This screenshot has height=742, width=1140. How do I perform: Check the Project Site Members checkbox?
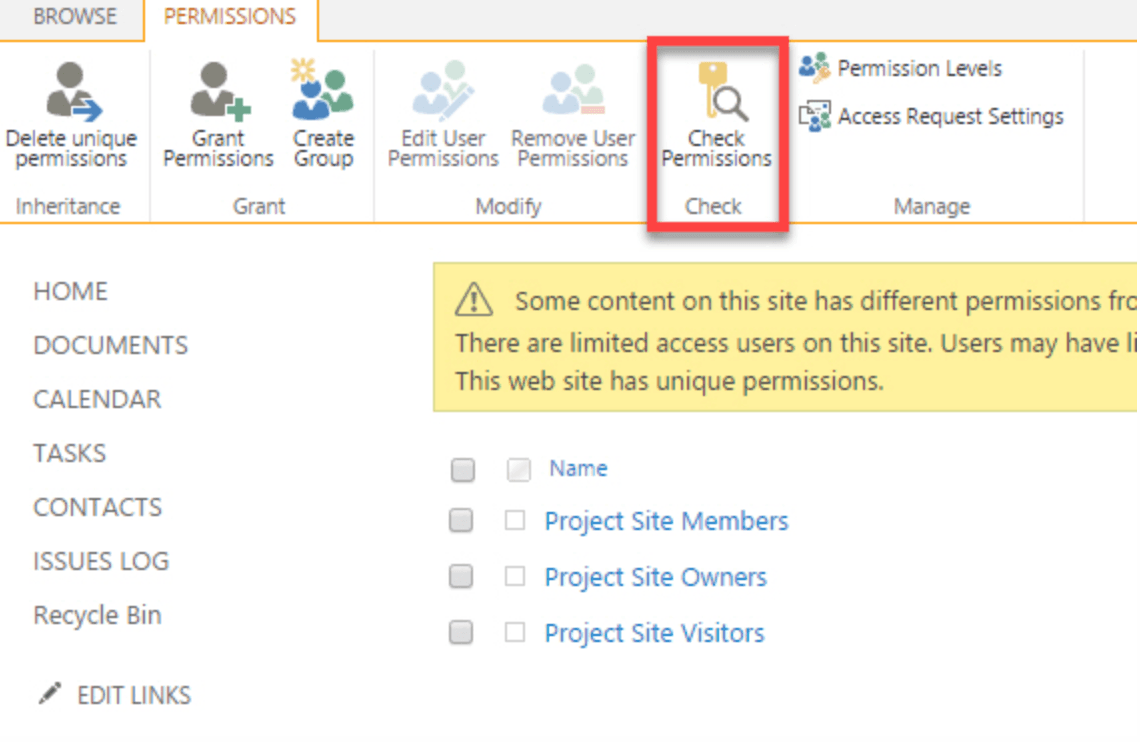pos(515,520)
